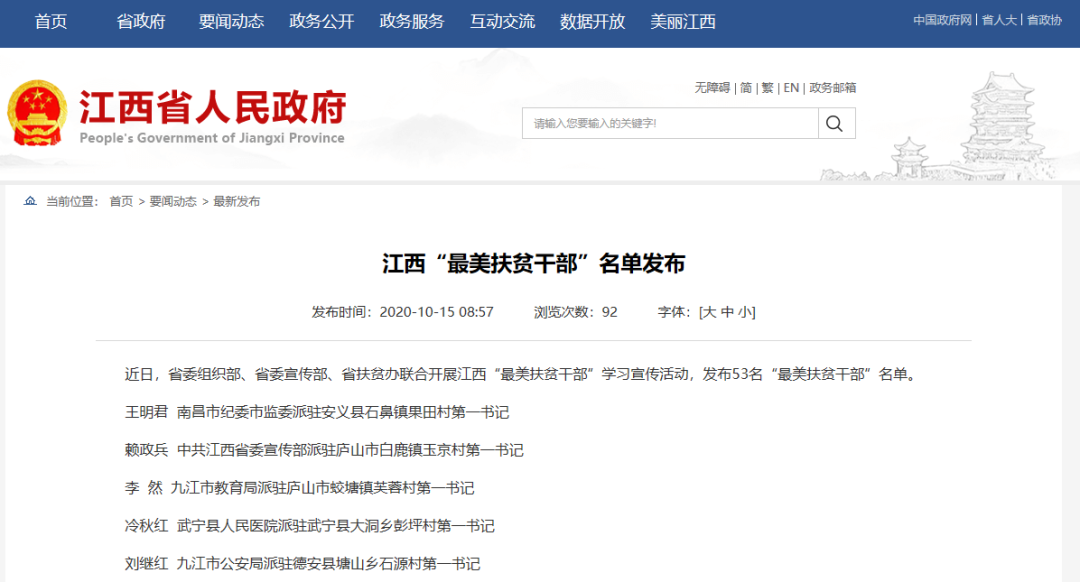Screen dimensions: 1080x582
Task: Click the line starting with 王明君
Action: [317, 412]
